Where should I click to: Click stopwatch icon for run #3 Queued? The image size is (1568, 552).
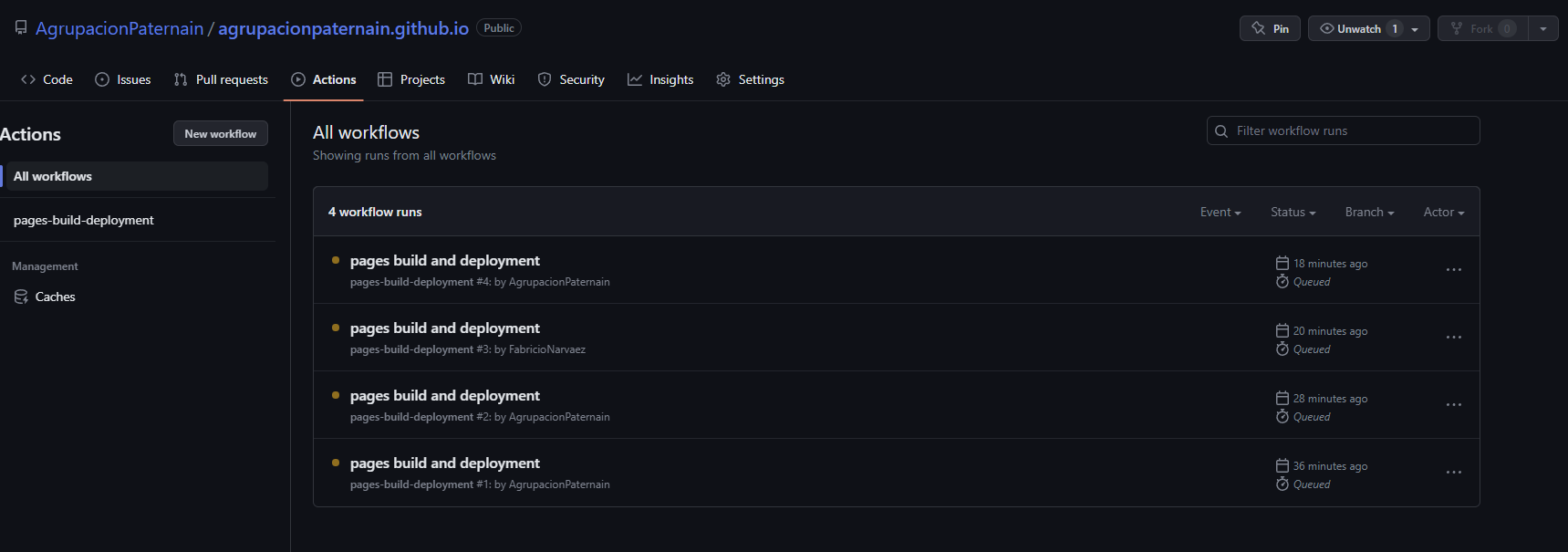coord(1282,349)
